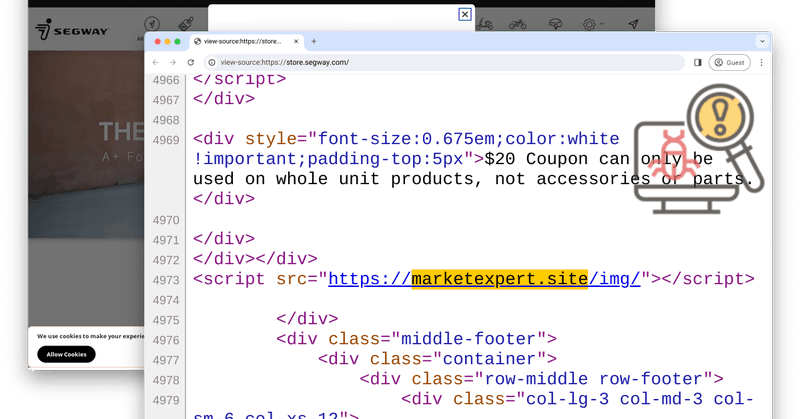The width and height of the screenshot is (800, 419).
Task: Click line number 4967
Action: tap(166, 100)
